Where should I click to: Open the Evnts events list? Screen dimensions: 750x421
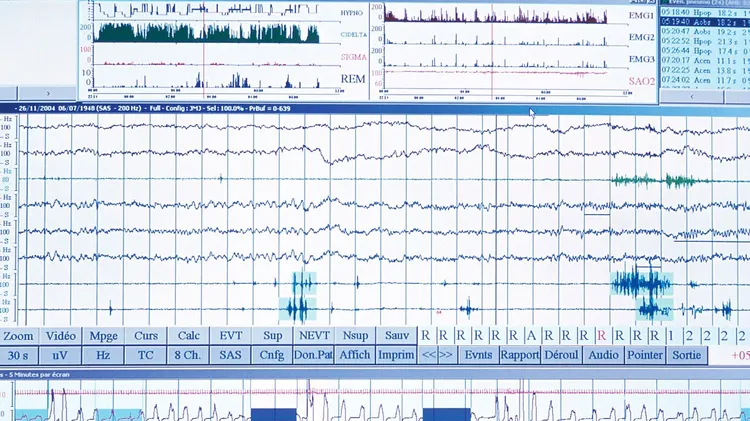[479, 355]
